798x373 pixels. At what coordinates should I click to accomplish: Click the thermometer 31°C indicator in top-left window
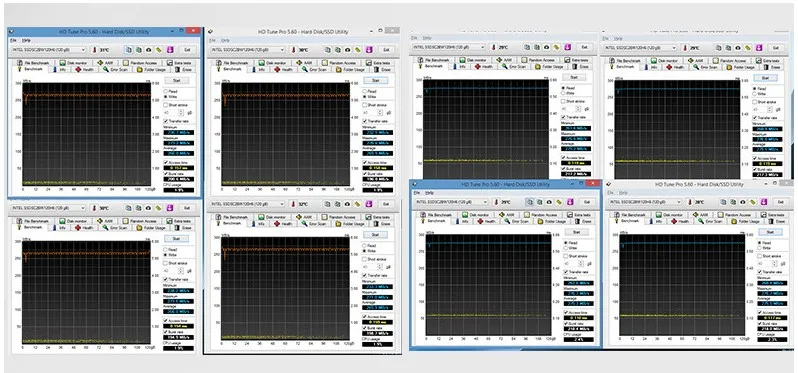(x=101, y=50)
